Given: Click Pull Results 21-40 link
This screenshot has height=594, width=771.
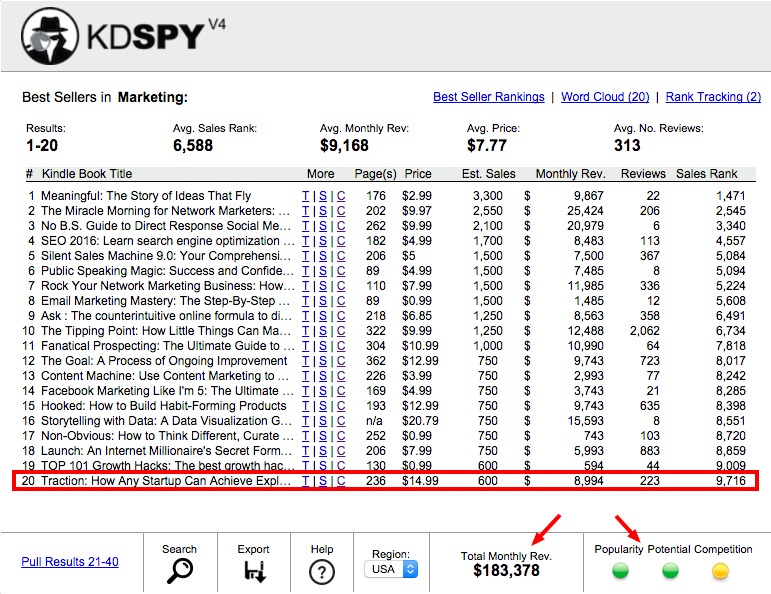Looking at the screenshot, I should 70,562.
